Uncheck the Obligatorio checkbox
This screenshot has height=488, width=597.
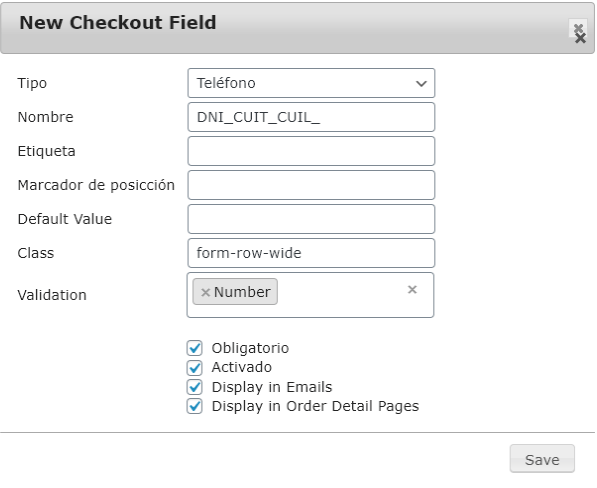click(x=195, y=348)
